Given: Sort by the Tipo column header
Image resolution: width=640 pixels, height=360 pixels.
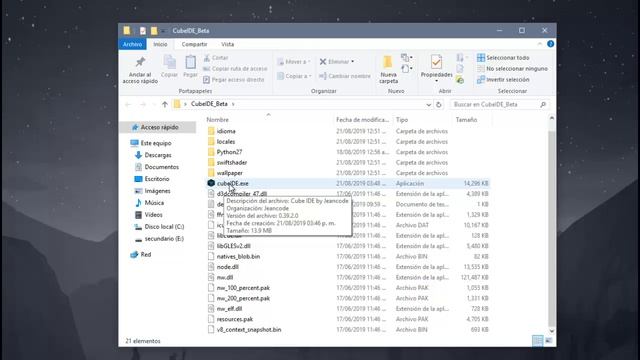Looking at the screenshot, I should pyautogui.click(x=402, y=120).
